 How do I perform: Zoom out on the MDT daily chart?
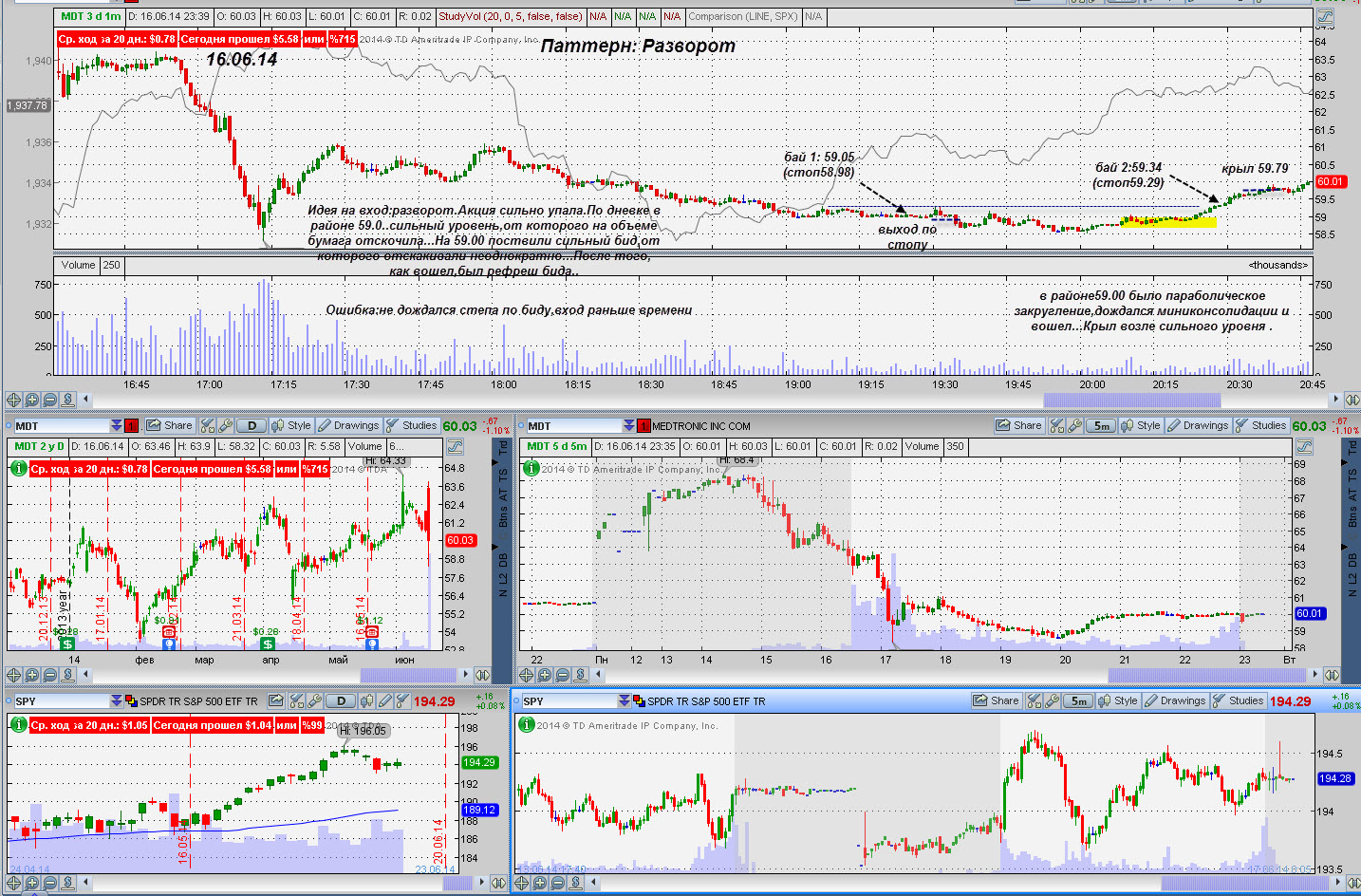[x=49, y=675]
